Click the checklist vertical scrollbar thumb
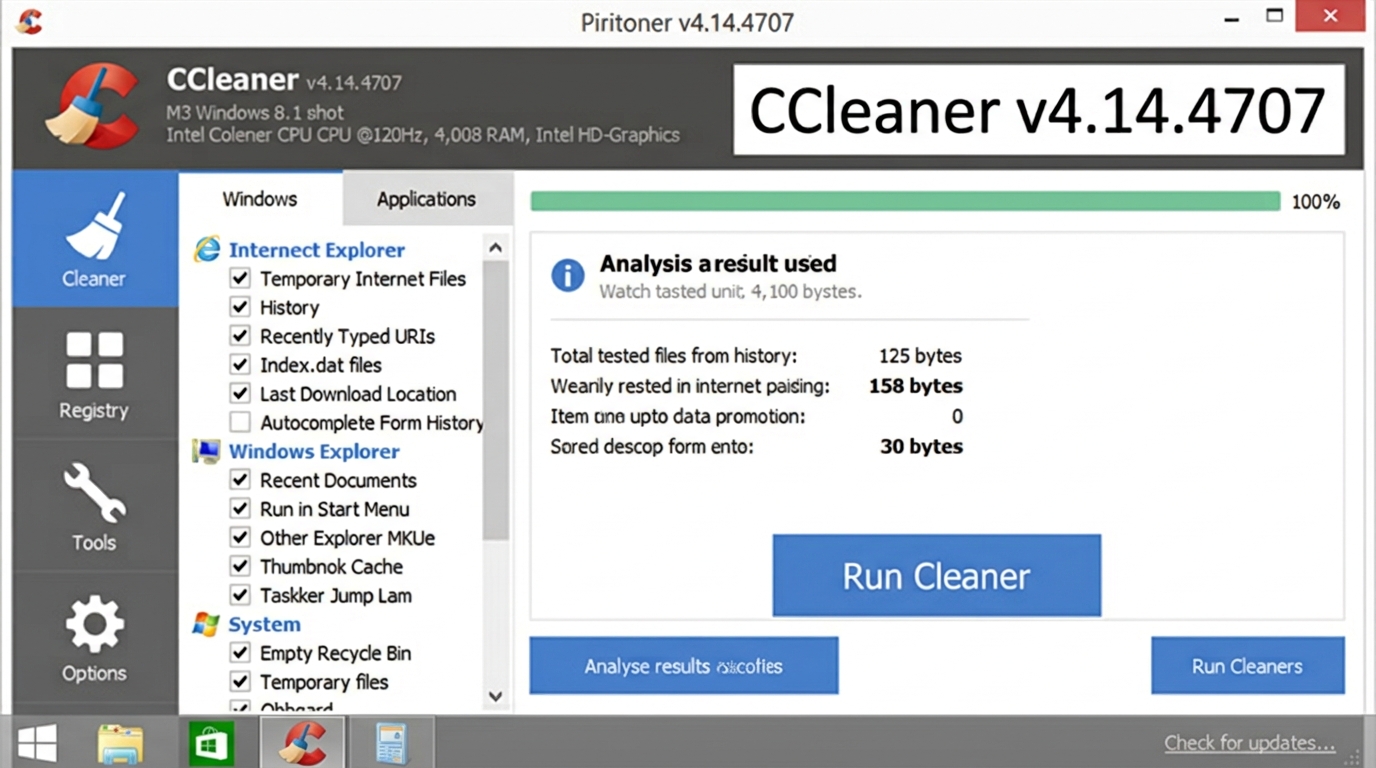The image size is (1376, 768). click(496, 400)
